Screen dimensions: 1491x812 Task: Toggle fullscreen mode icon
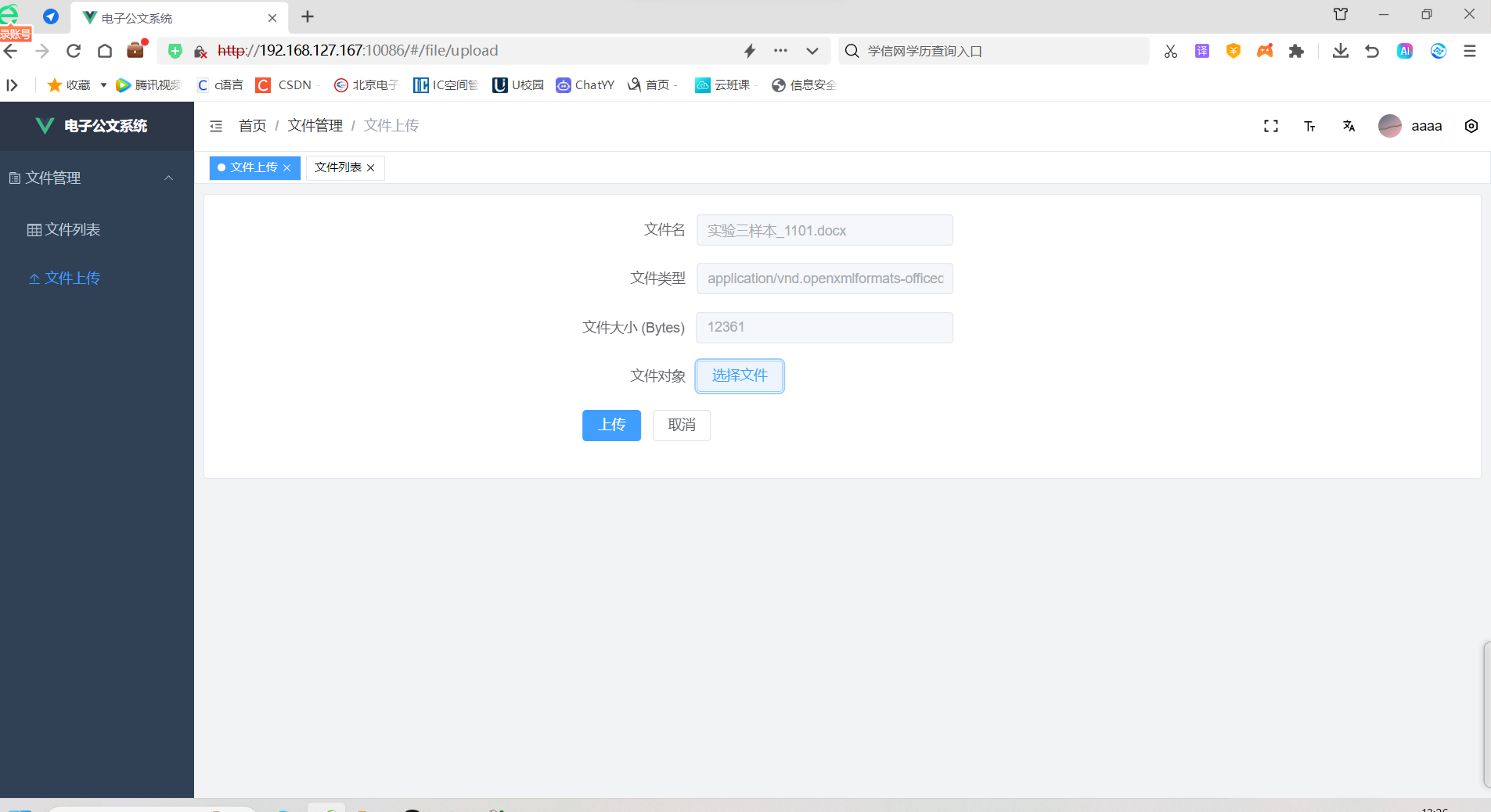tap(1271, 126)
